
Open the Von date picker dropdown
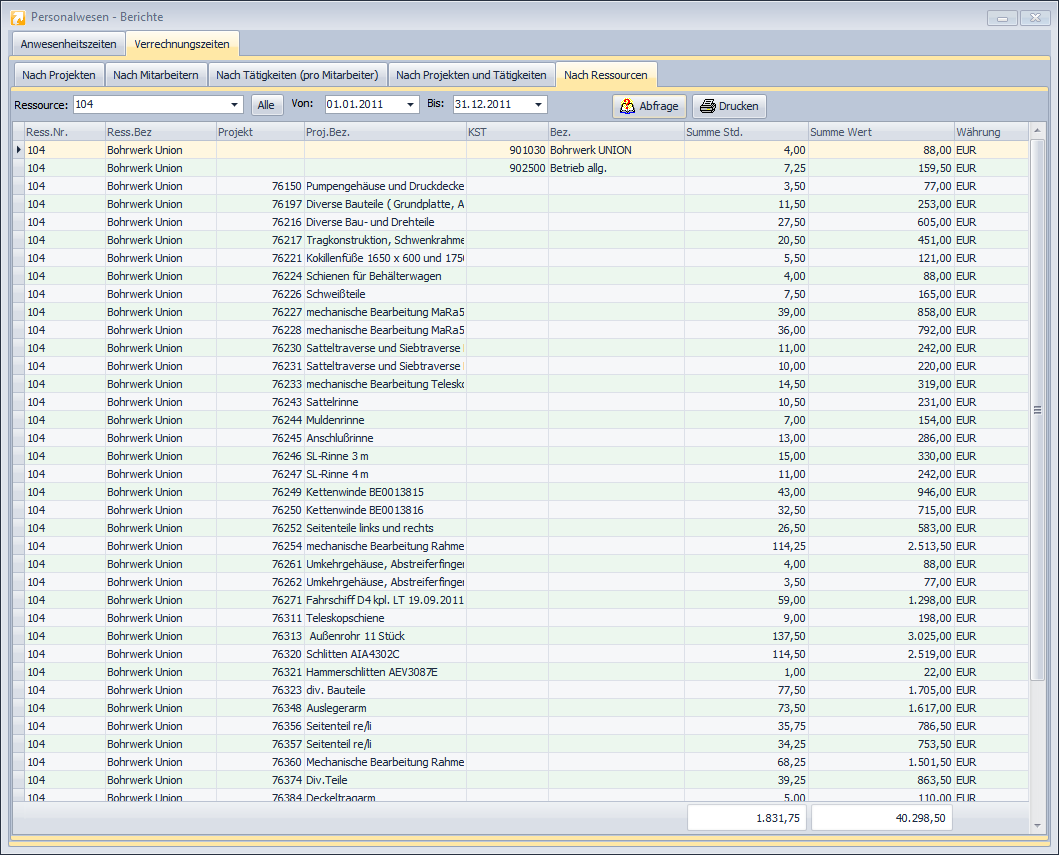coord(411,105)
